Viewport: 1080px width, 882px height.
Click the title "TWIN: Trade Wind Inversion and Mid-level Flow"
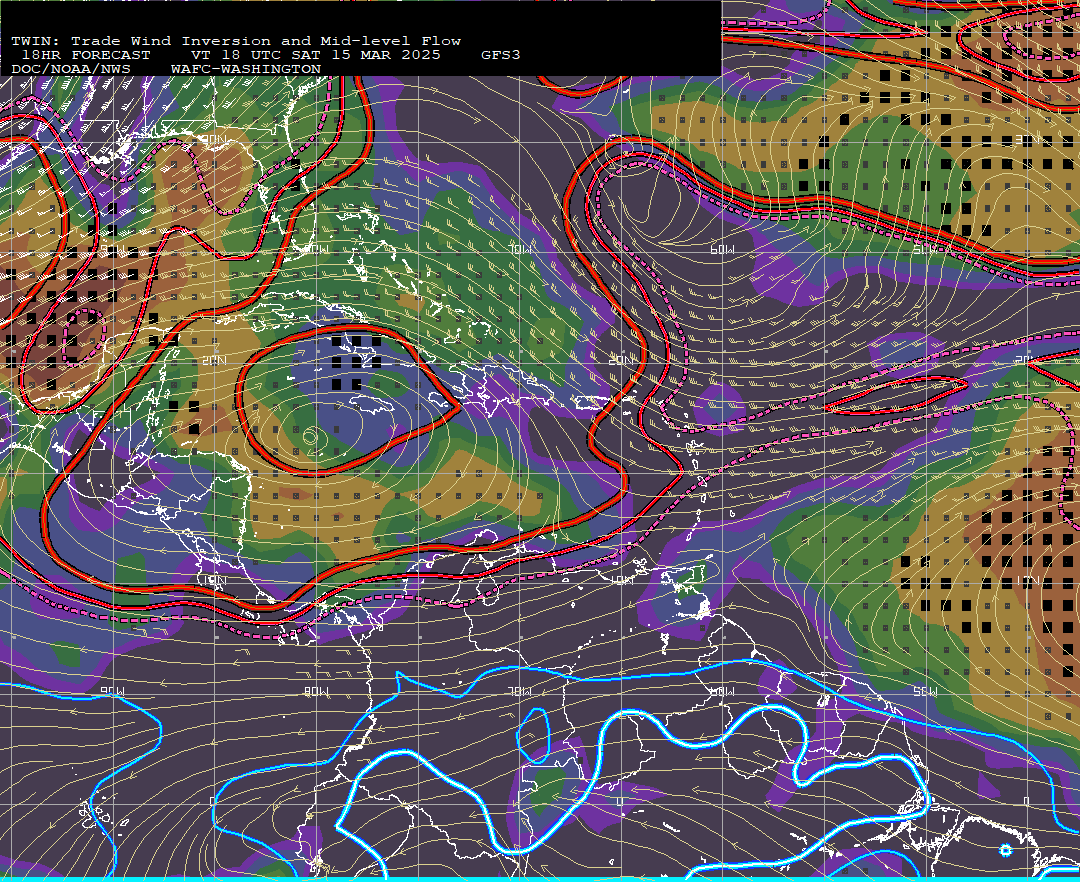[x=236, y=41]
